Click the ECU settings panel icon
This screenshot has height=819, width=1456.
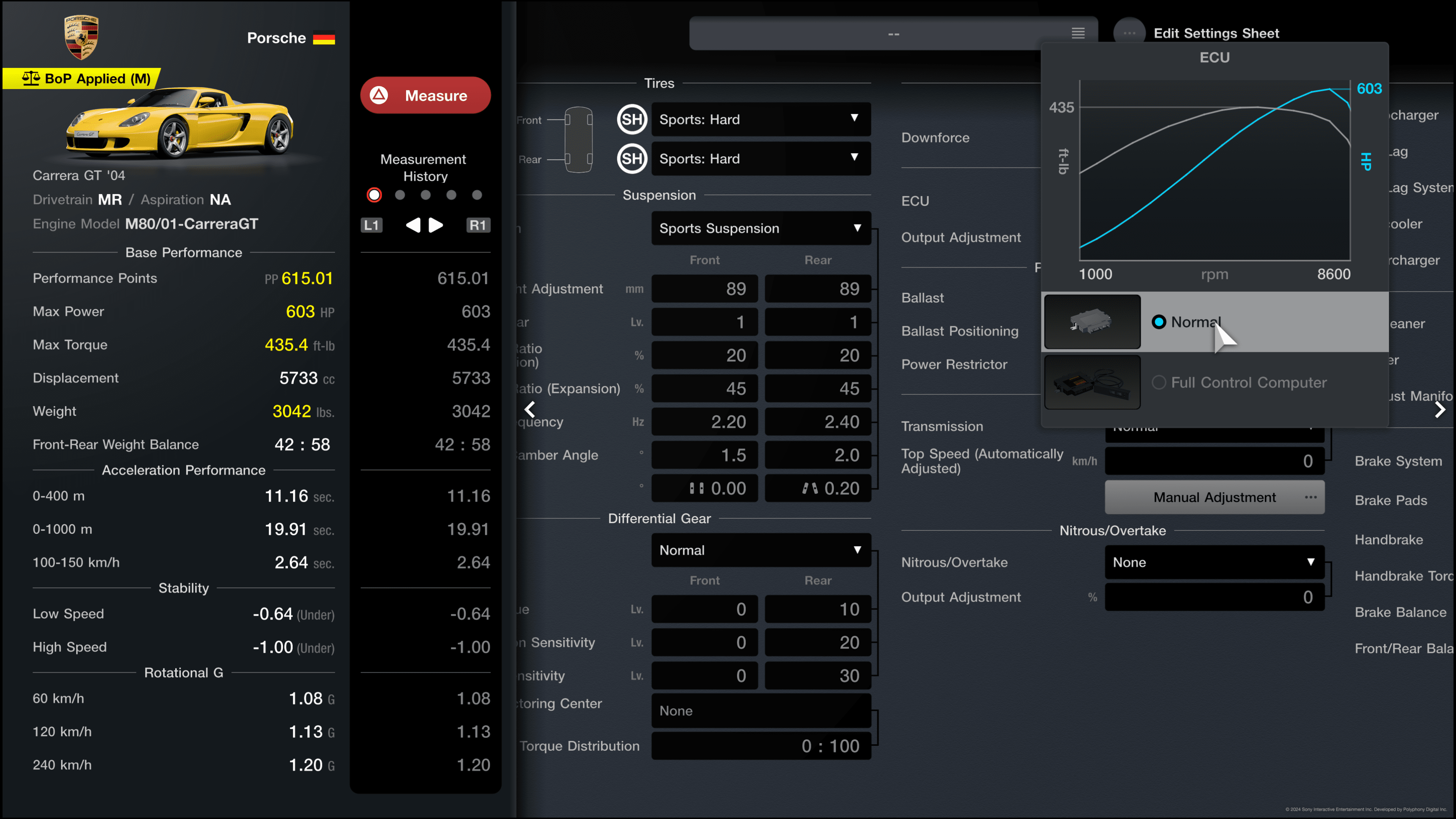click(1091, 320)
